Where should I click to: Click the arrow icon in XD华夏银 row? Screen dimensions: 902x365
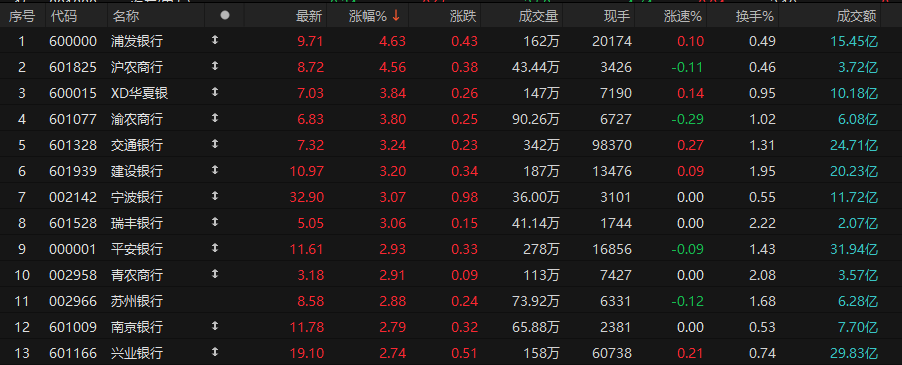[215, 93]
